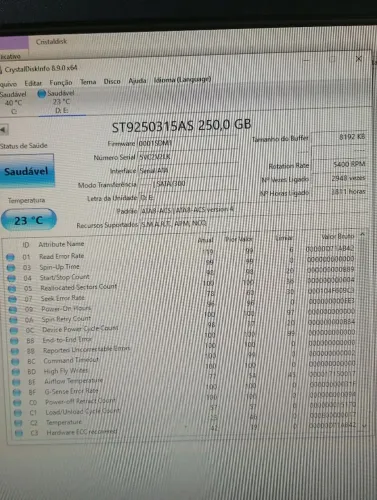Image resolution: width=377 pixels, height=500 pixels.
Task: Click status icon for Device Power Cycle Count
Action: pos(14,330)
